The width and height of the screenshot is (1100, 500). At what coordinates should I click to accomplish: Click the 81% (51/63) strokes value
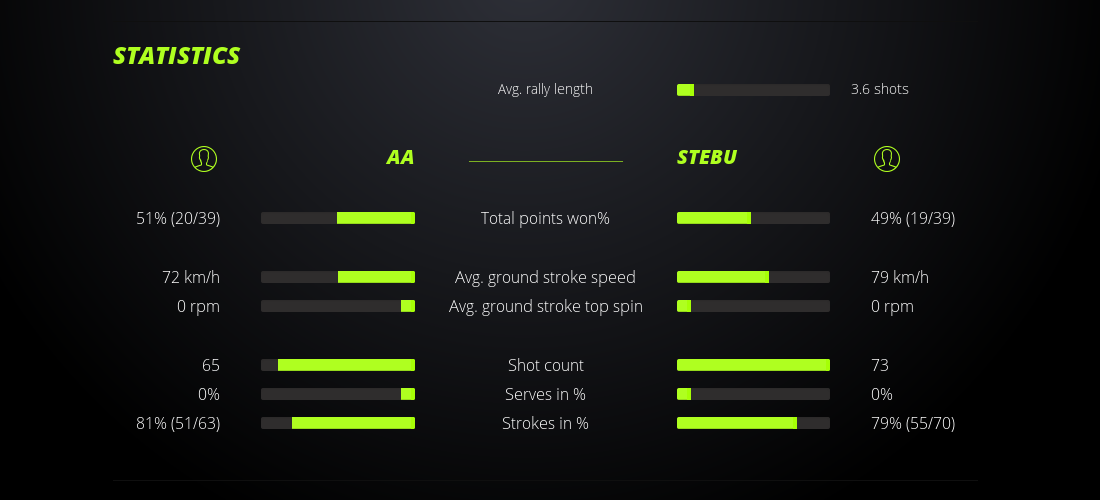pyautogui.click(x=178, y=423)
